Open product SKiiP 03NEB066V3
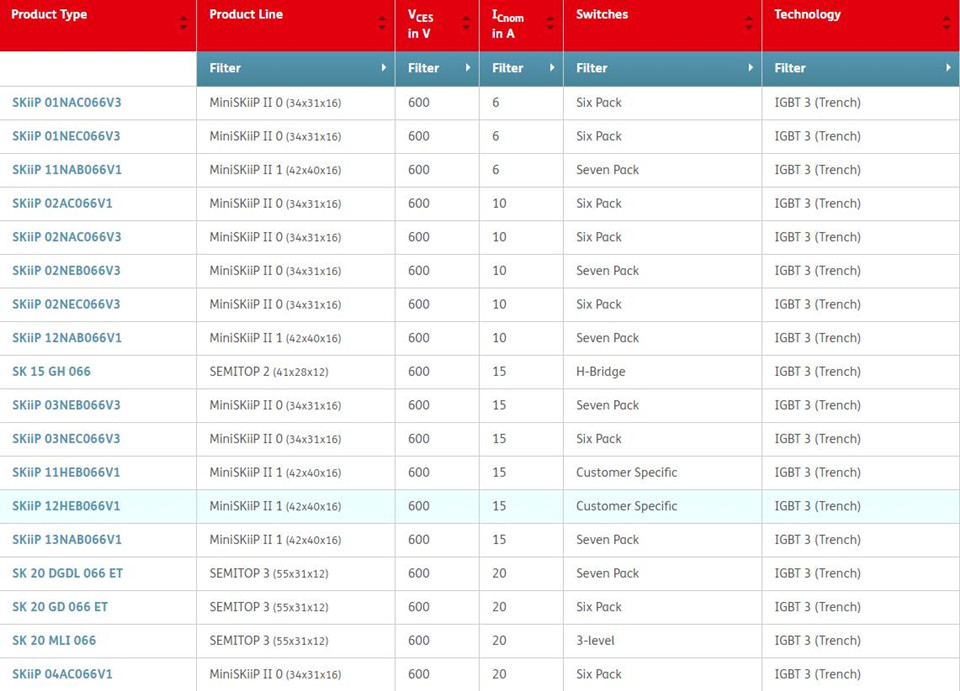This screenshot has height=691, width=960. click(66, 405)
